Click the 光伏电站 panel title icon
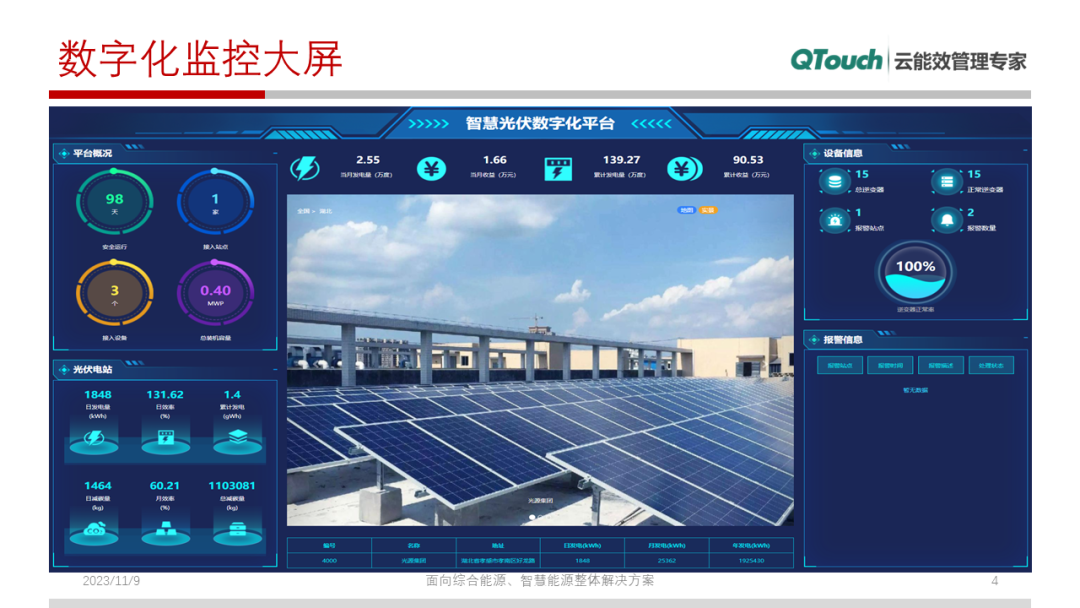The height and width of the screenshot is (608, 1080). [x=63, y=369]
